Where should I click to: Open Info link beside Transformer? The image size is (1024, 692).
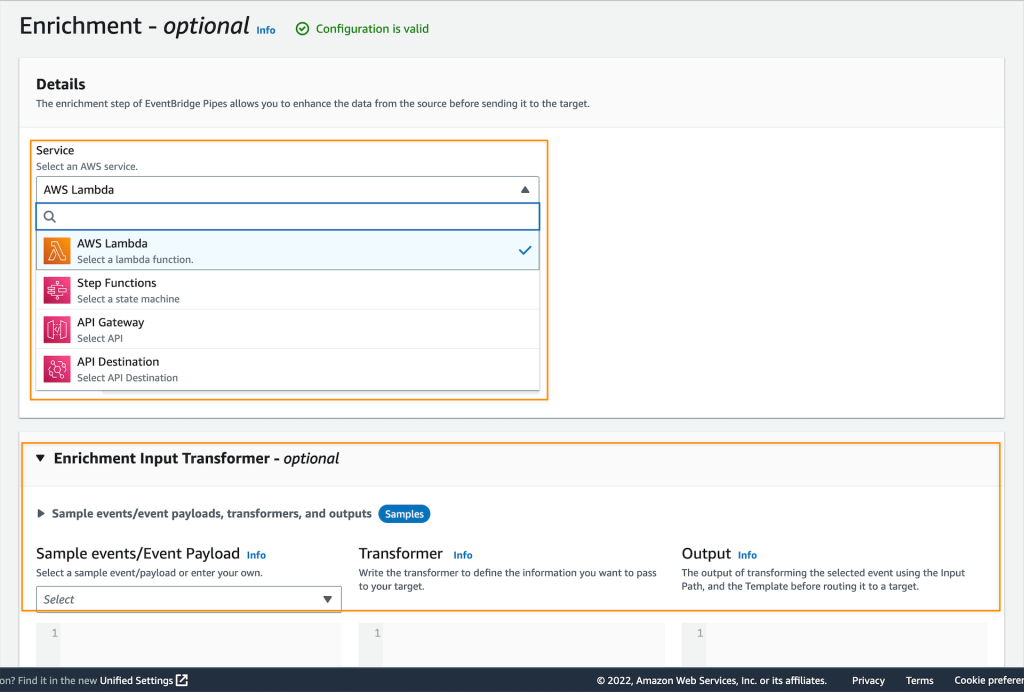[x=463, y=555]
